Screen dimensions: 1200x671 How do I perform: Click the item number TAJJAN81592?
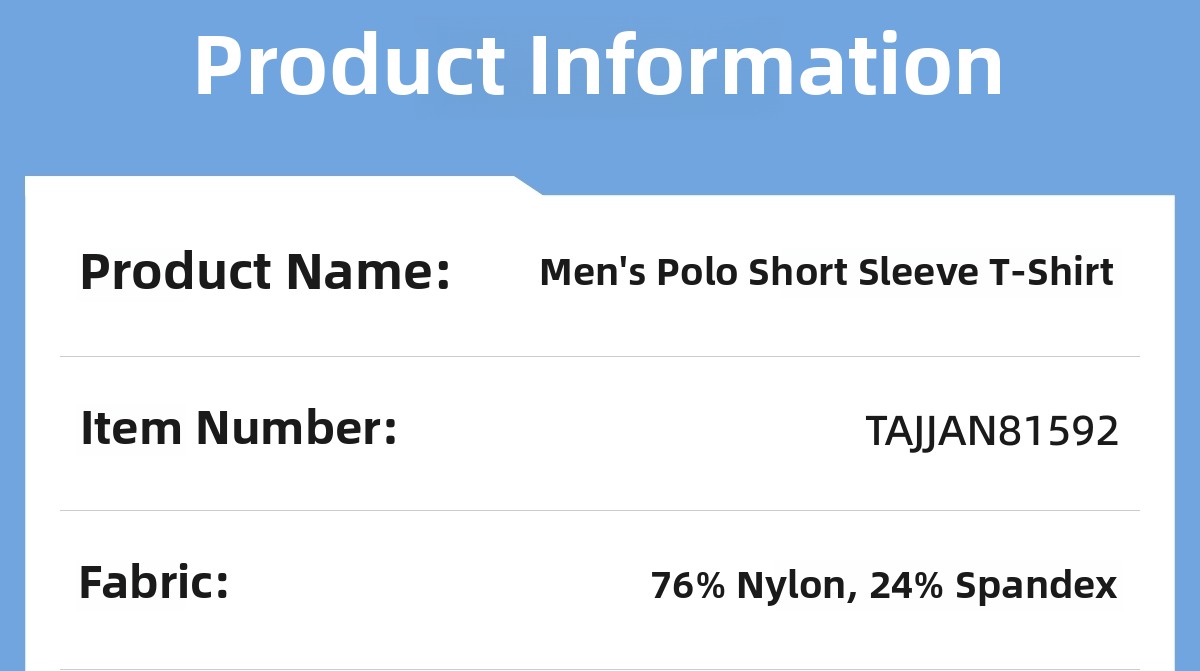(x=992, y=431)
